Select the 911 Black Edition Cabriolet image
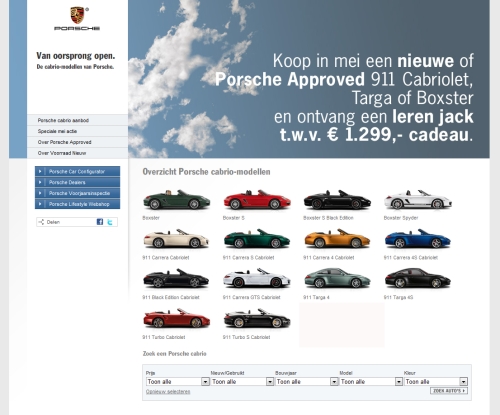The width and height of the screenshot is (500, 415). 176,278
